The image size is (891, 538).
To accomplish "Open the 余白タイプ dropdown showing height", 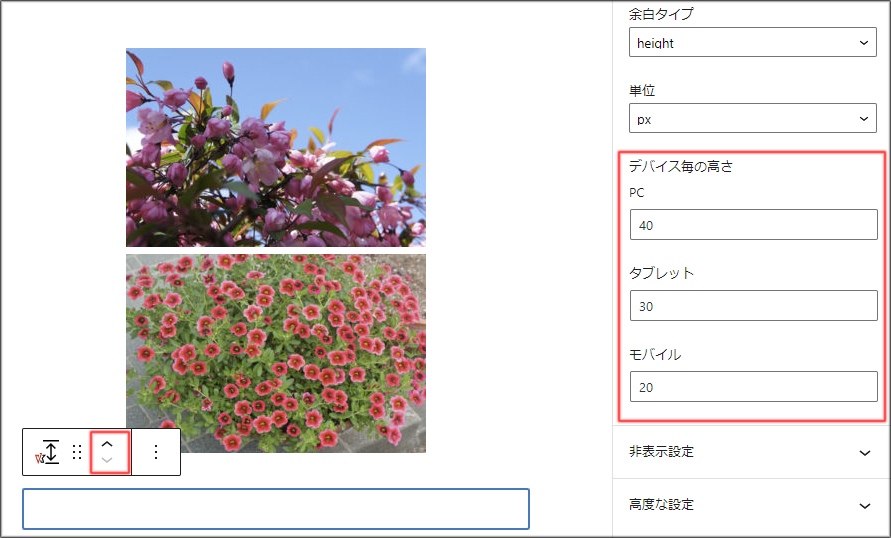I will point(753,43).
